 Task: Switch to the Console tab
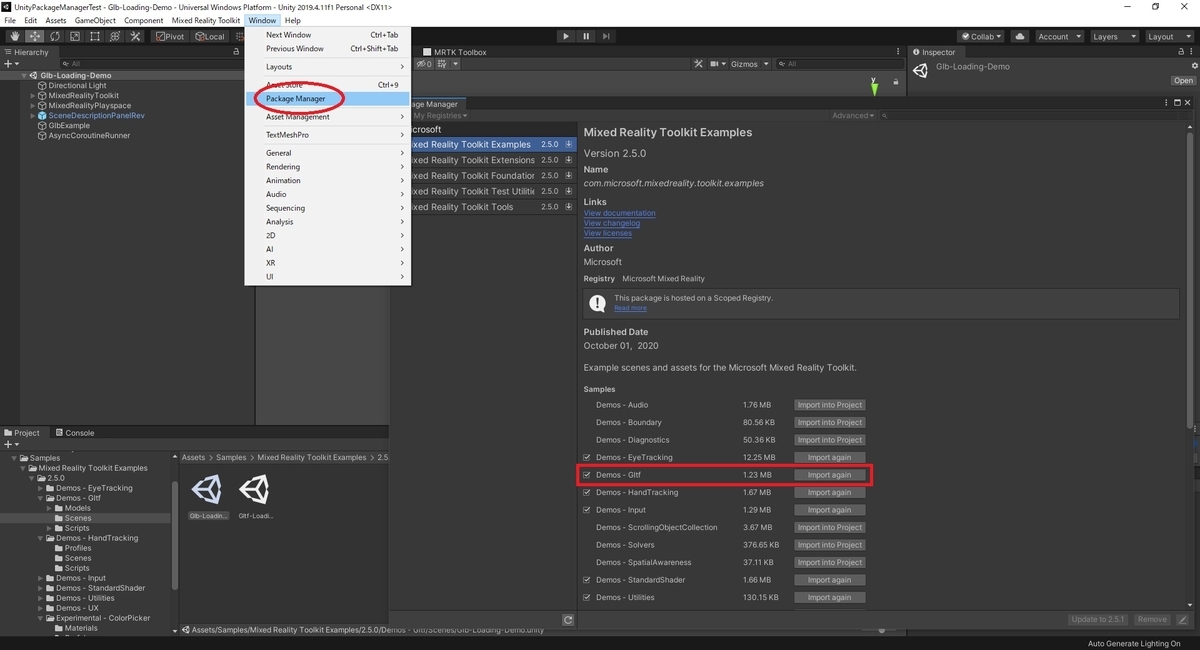tap(74, 433)
